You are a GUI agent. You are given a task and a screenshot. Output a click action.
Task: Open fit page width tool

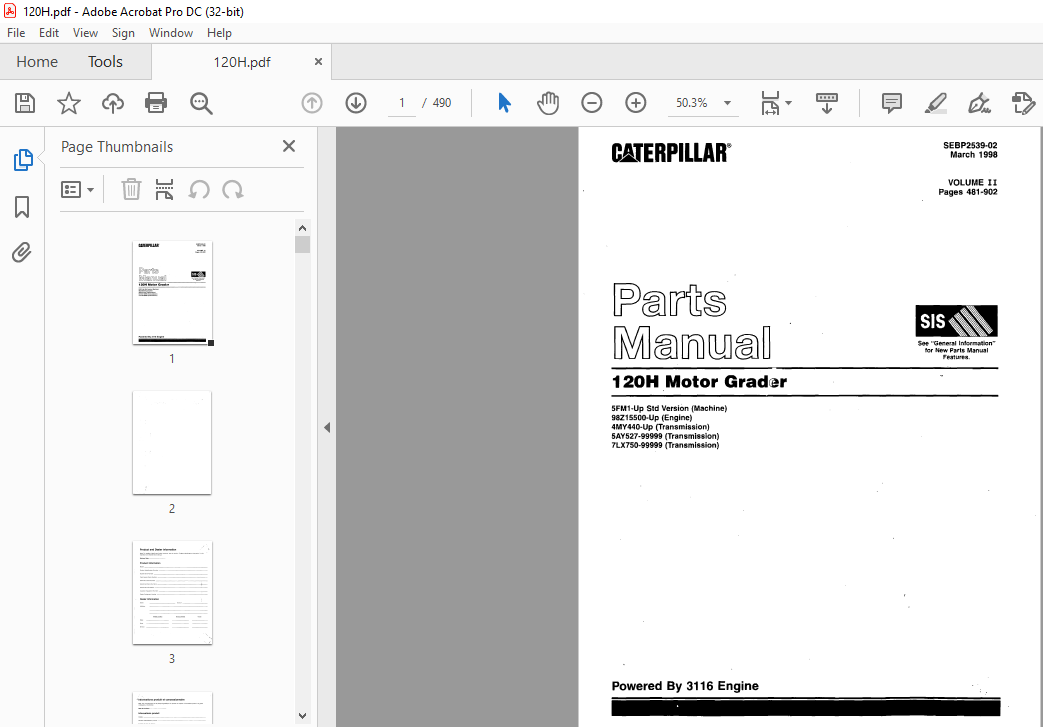[770, 103]
